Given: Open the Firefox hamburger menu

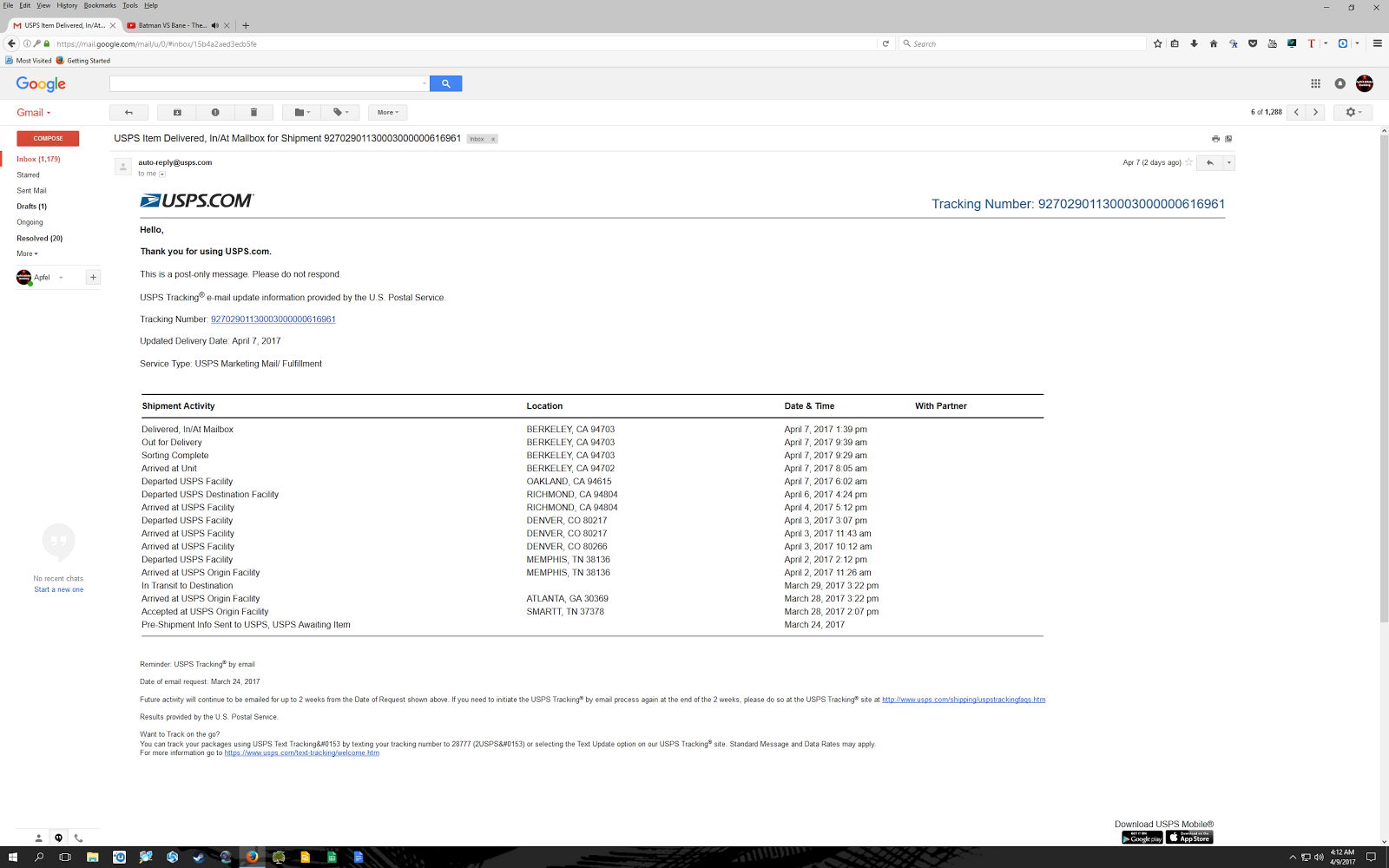Looking at the screenshot, I should coord(1377,43).
